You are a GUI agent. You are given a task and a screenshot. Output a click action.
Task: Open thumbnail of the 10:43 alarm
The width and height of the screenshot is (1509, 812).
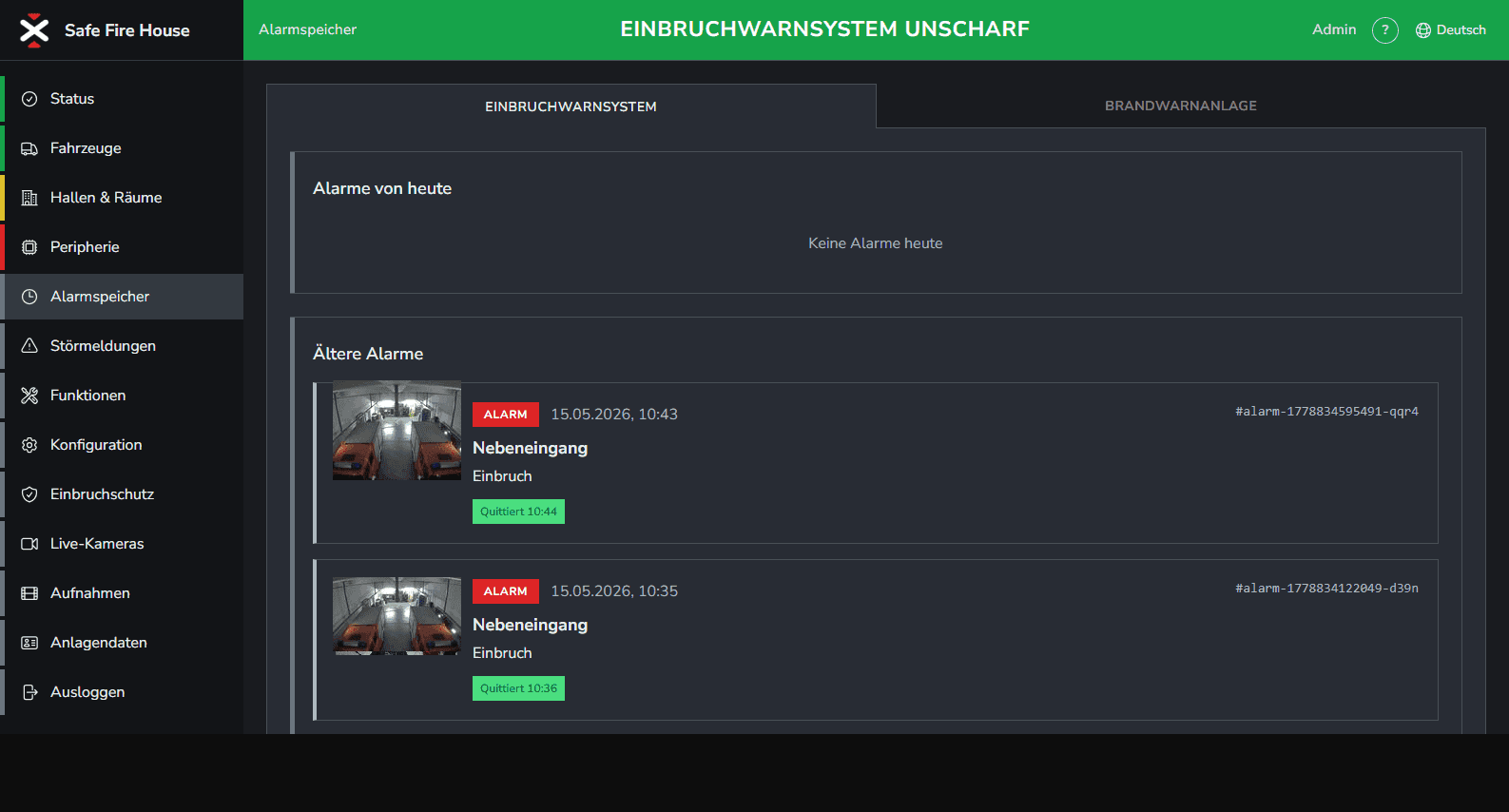click(397, 431)
